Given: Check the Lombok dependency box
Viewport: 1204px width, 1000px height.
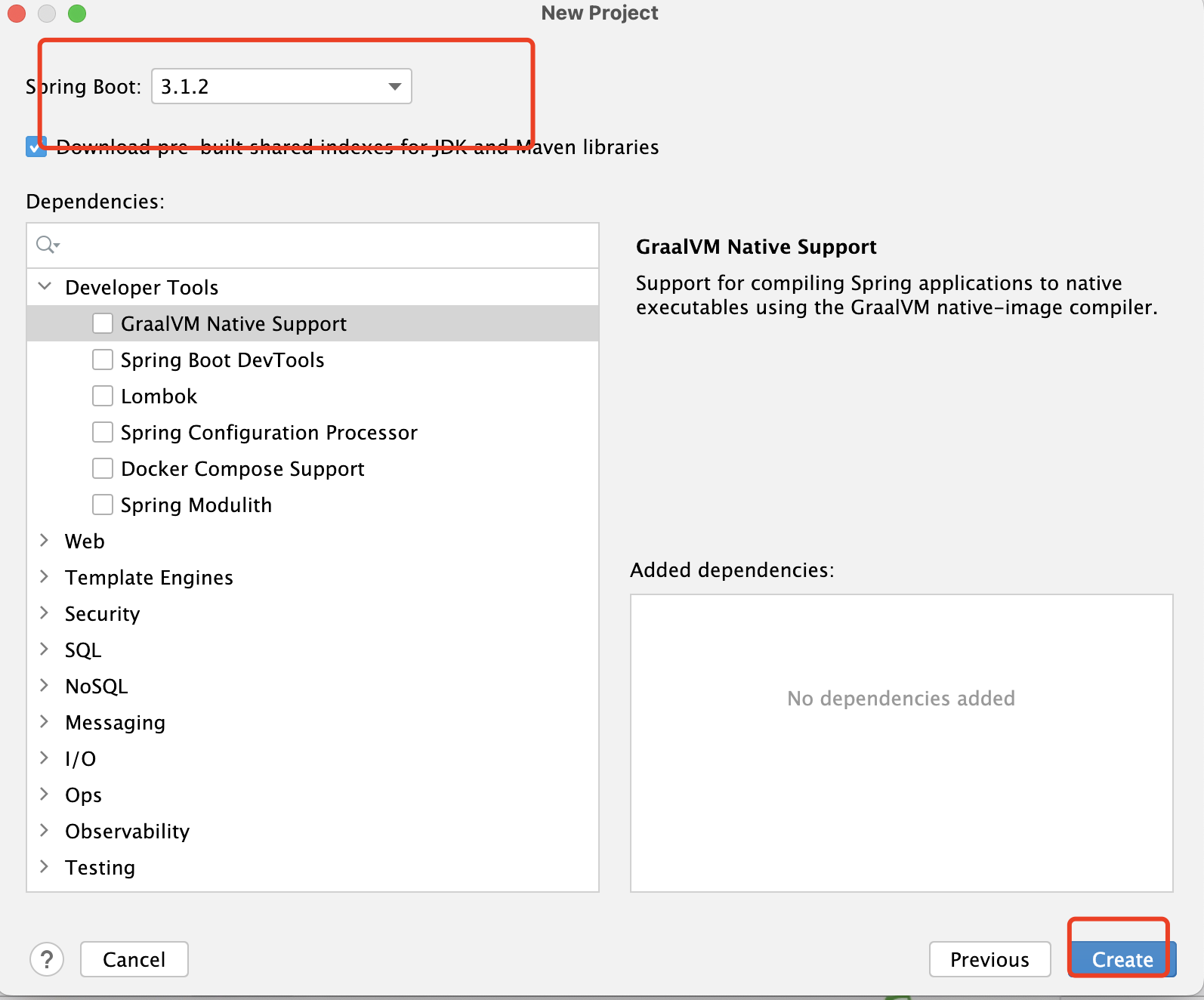Looking at the screenshot, I should point(103,396).
